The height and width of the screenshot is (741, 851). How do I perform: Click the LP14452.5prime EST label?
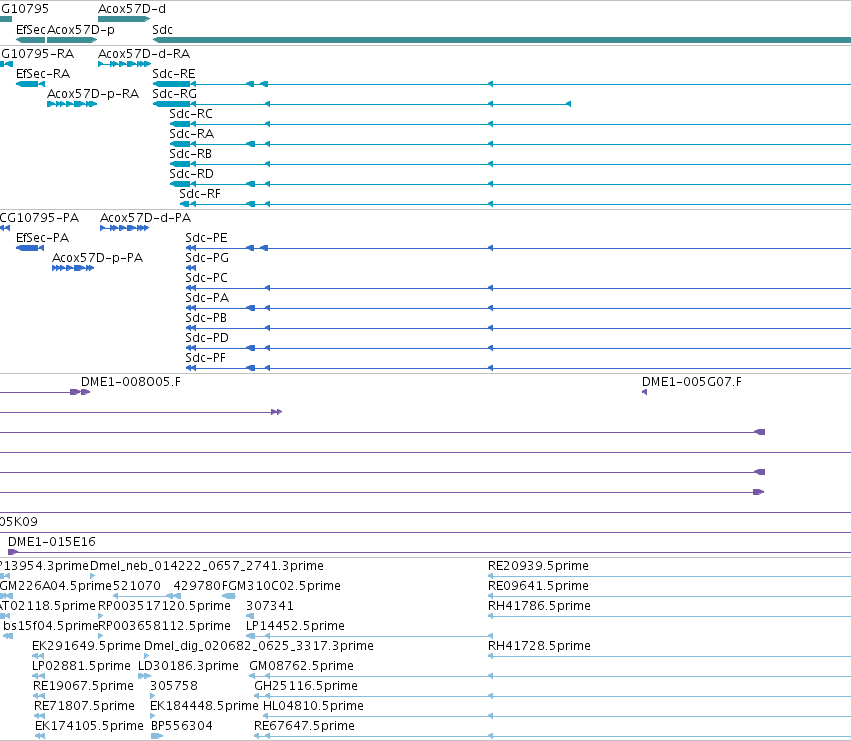pos(295,626)
